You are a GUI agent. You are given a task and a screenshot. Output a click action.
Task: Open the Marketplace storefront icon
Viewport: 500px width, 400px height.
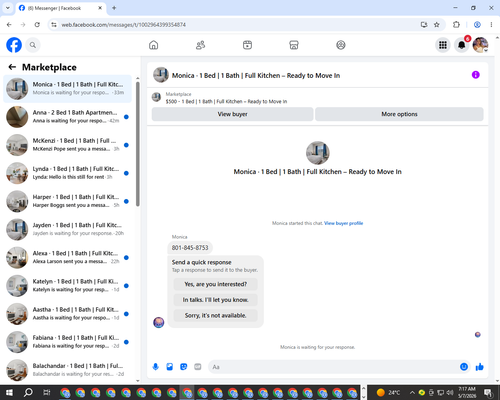[x=294, y=45]
